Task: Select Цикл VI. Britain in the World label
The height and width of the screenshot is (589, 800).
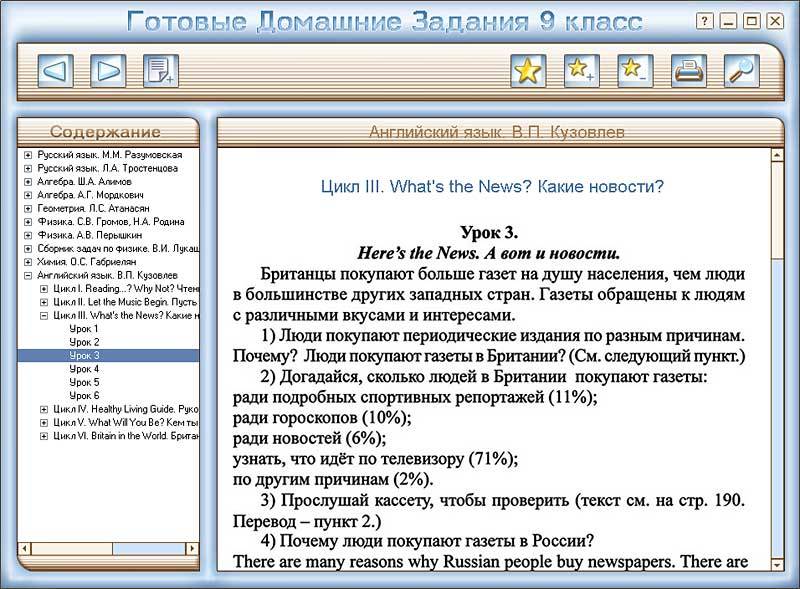Action: coord(126,436)
